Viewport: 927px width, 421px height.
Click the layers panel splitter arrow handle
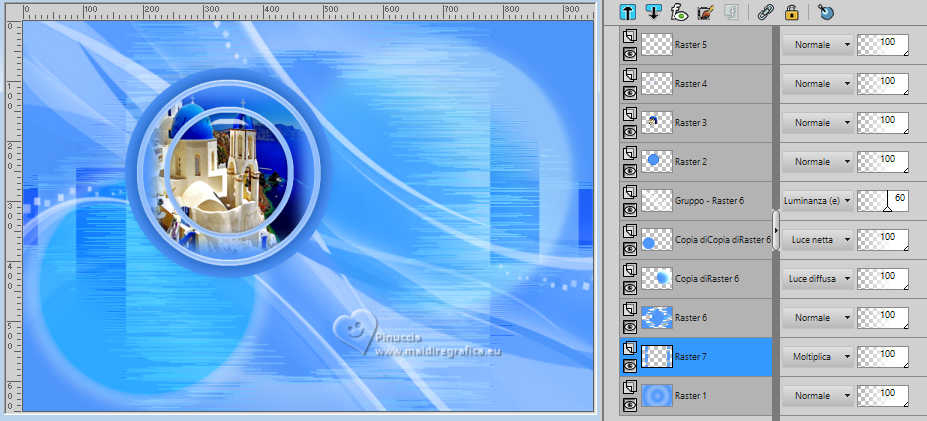click(776, 229)
